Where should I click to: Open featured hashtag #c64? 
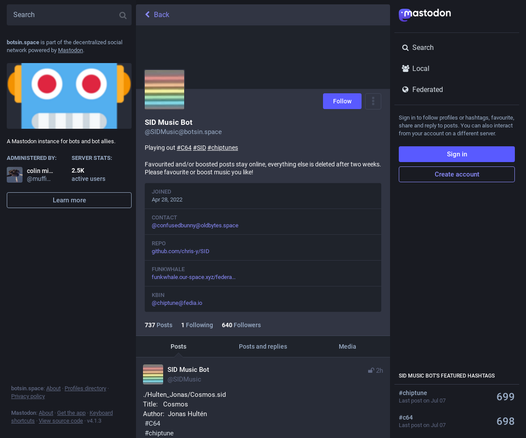coord(406,418)
